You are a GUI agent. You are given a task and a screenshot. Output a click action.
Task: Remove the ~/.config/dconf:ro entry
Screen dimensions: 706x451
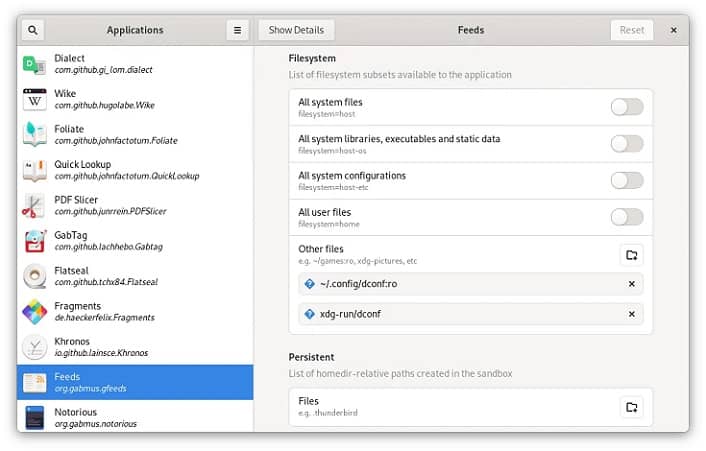[632, 284]
